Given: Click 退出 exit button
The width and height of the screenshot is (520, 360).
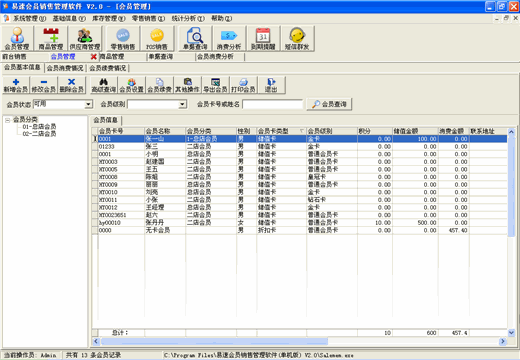Looking at the screenshot, I should tap(271, 85).
